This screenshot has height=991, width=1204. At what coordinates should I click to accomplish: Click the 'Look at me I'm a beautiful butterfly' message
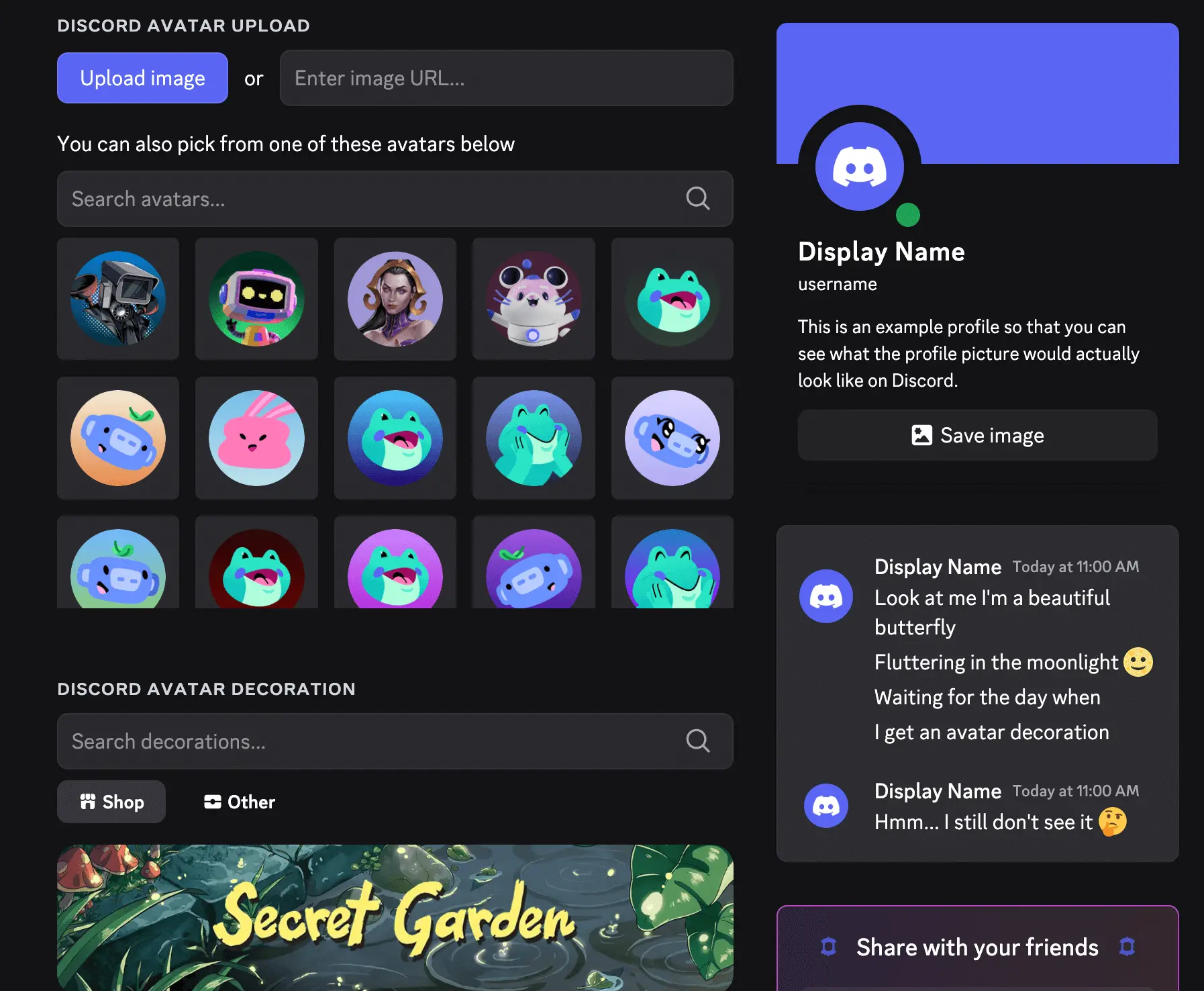(992, 612)
